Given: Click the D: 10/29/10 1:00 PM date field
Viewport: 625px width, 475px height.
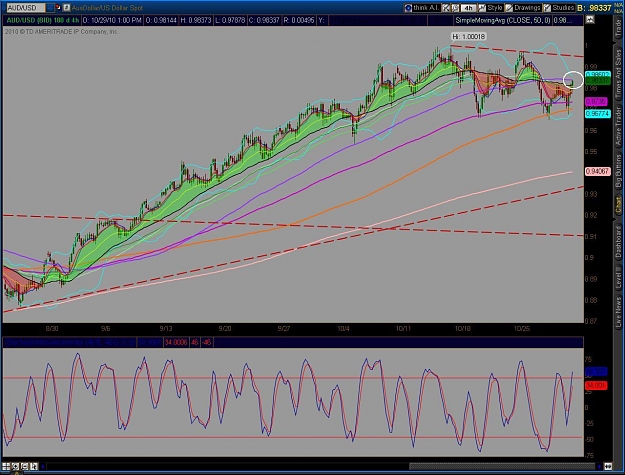Looking at the screenshot, I should 112,20.
